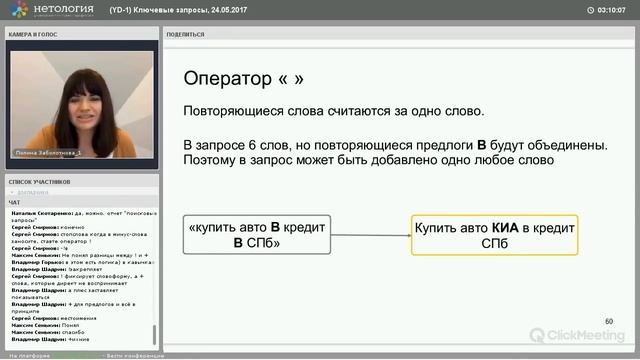Viewport: 640px width, 360px height.
Task: Click Владимир Шадрин's message "для предлогов"
Action: [73, 308]
